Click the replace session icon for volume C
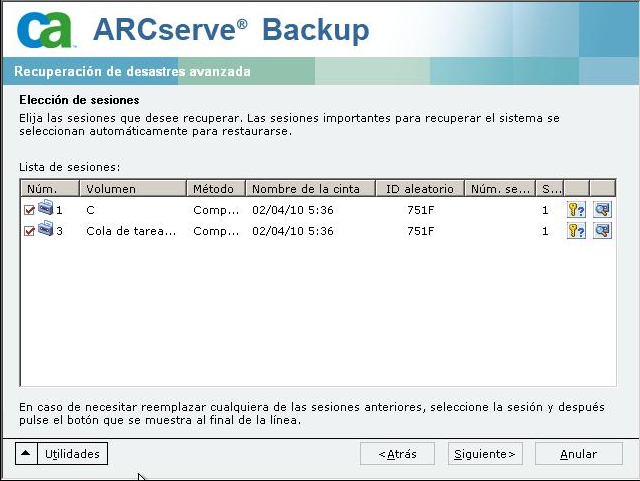640x481 pixels. coord(602,210)
